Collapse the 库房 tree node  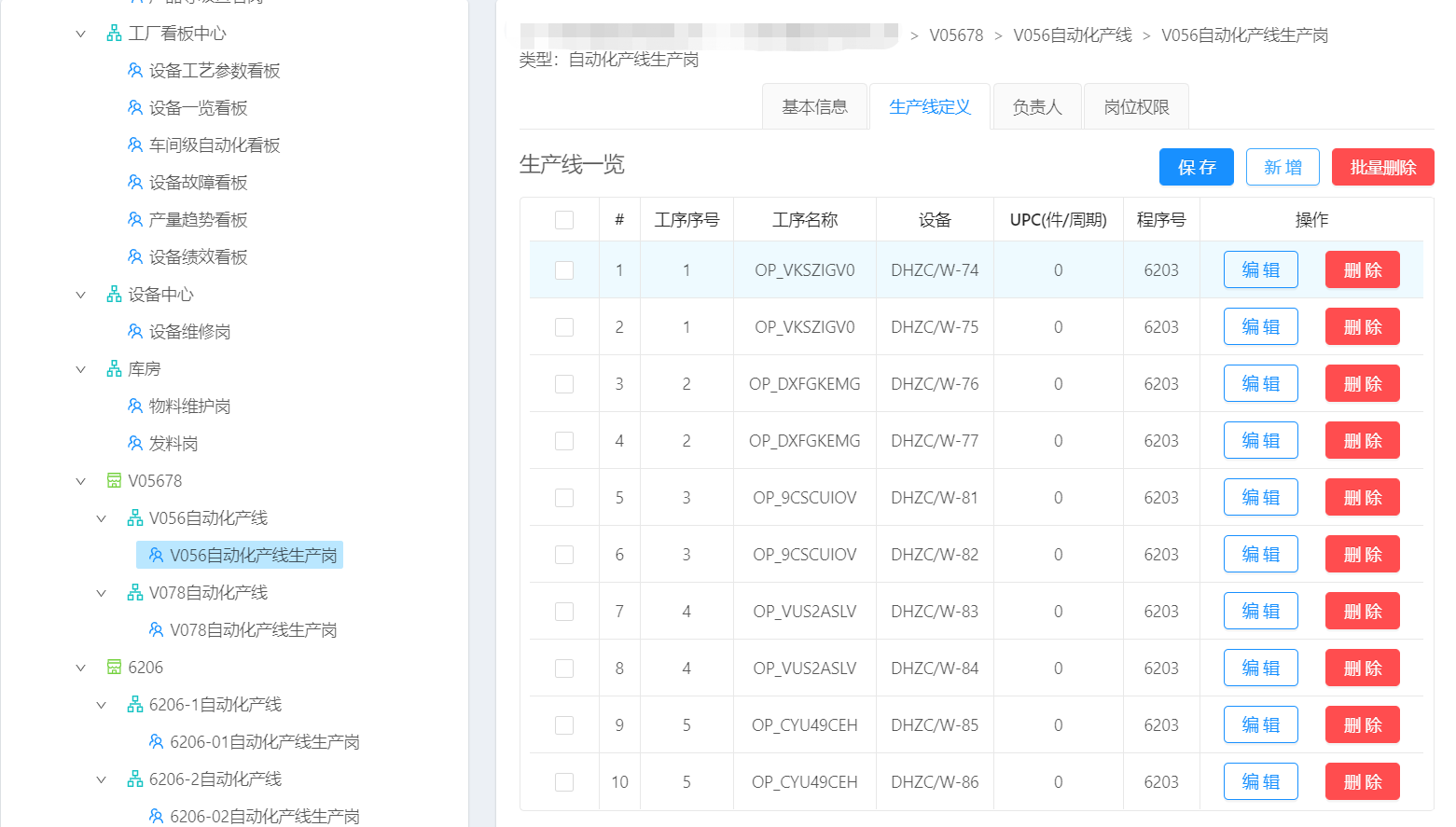pyautogui.click(x=80, y=369)
